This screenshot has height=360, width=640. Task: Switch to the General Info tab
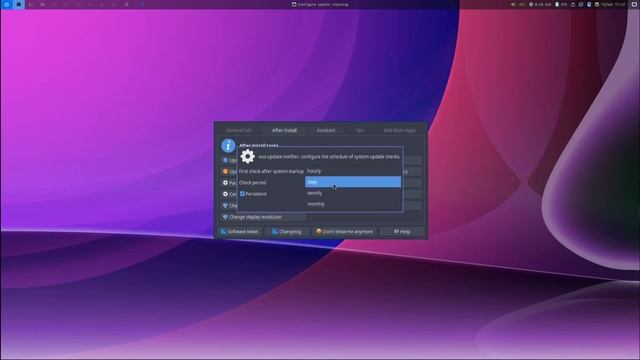point(239,130)
